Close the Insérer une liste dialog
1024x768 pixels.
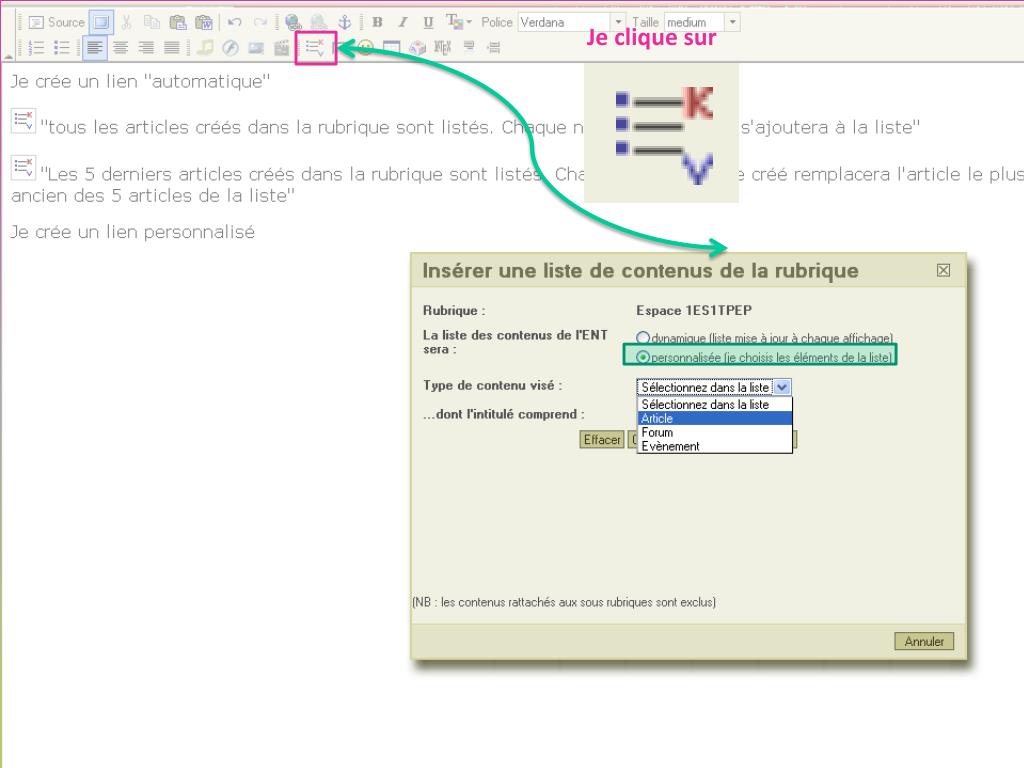tap(943, 270)
